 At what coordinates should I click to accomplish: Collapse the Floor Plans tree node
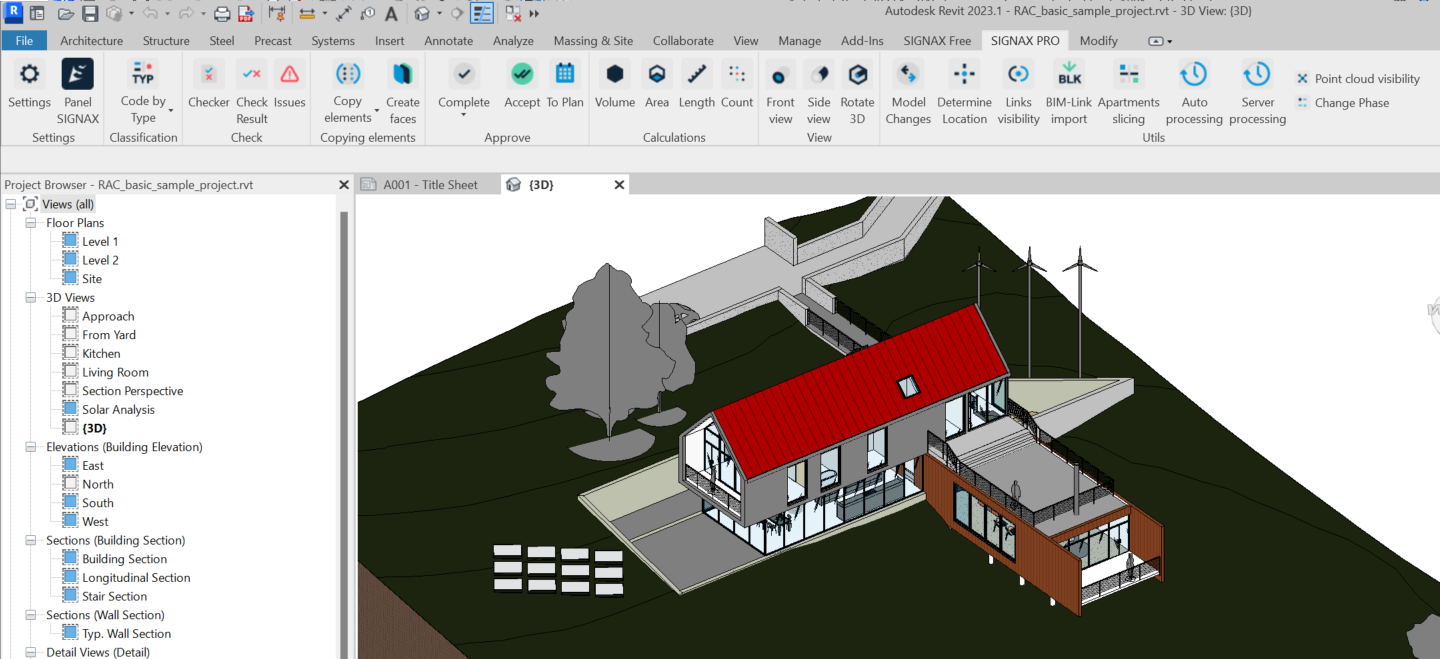point(31,223)
